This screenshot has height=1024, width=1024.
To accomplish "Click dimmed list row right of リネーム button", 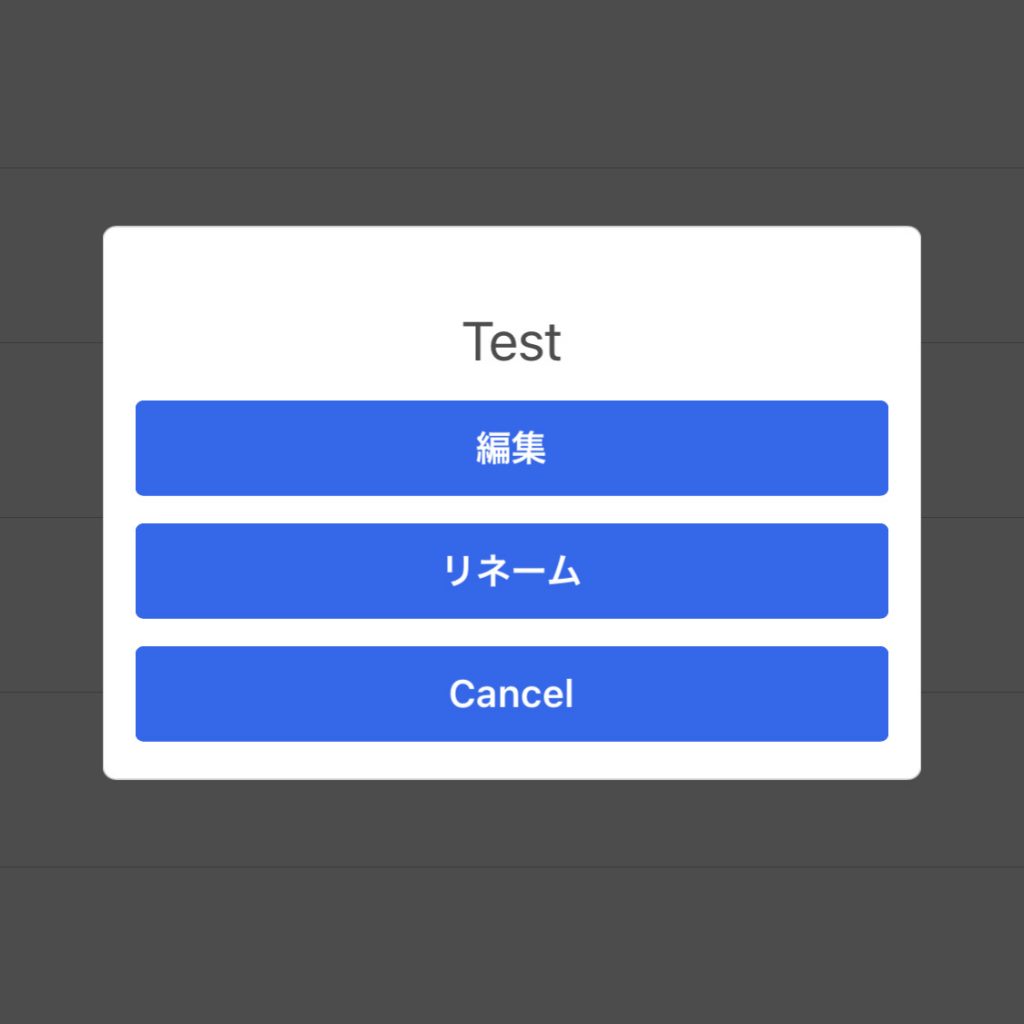I will coord(972,605).
